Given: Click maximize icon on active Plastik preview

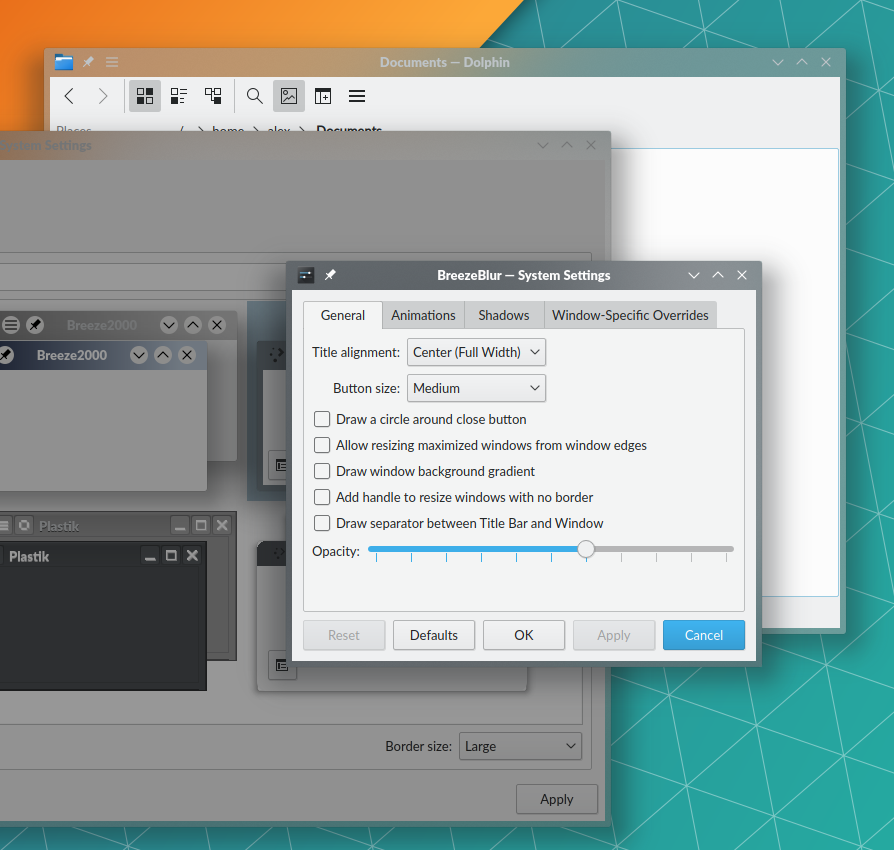Looking at the screenshot, I should click(x=171, y=556).
